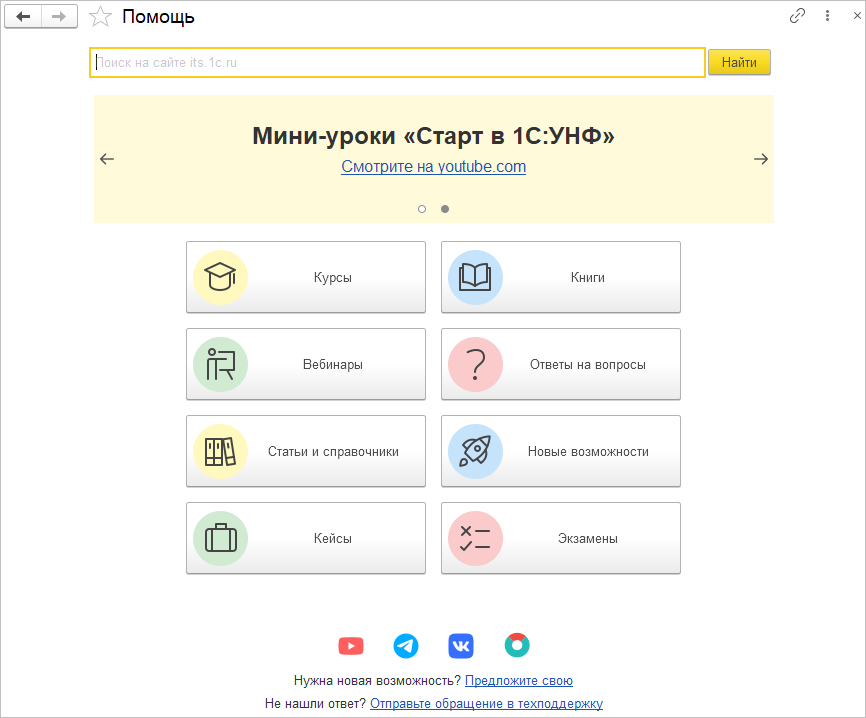Click the Найти search button

click(739, 62)
